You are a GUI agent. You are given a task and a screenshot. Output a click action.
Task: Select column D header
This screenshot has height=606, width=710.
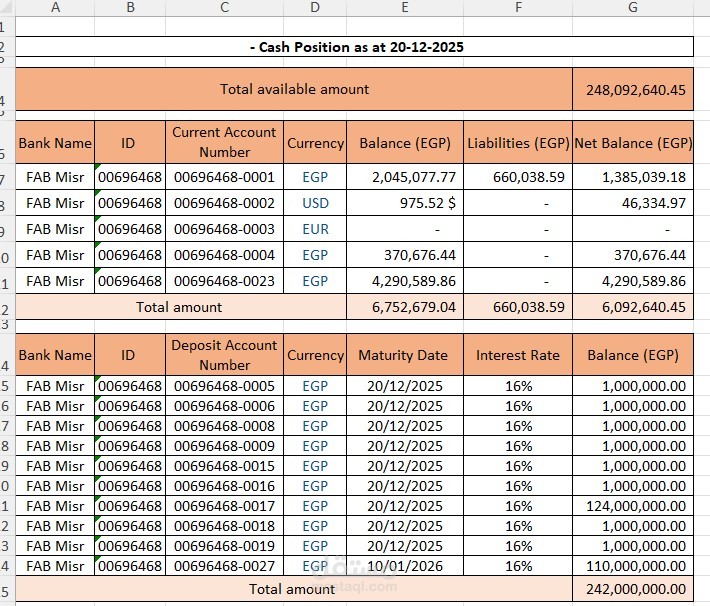click(x=315, y=7)
